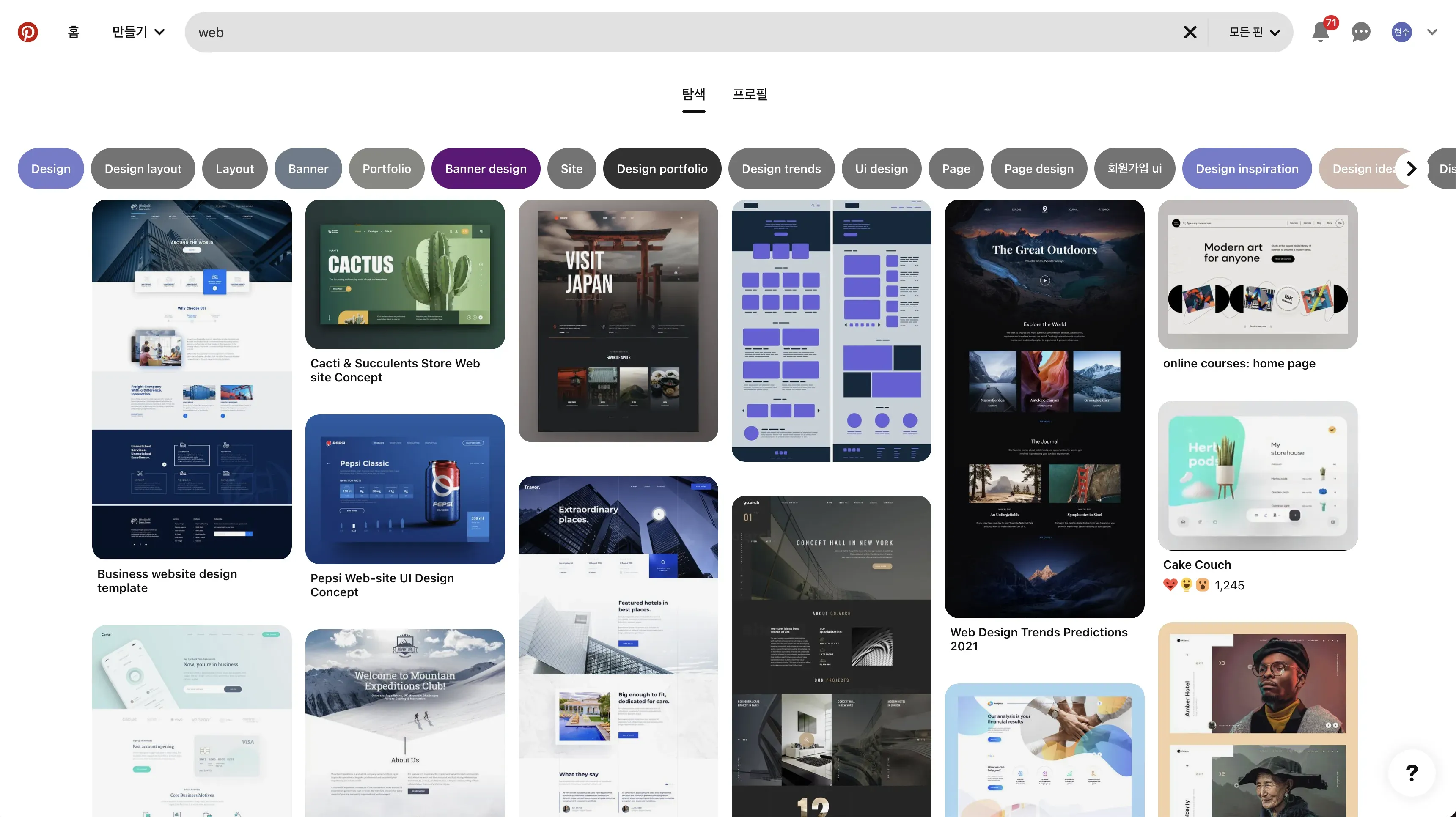The width and height of the screenshot is (1456, 817).
Task: Open the Visit Japan pin thumbnail
Action: (x=618, y=321)
